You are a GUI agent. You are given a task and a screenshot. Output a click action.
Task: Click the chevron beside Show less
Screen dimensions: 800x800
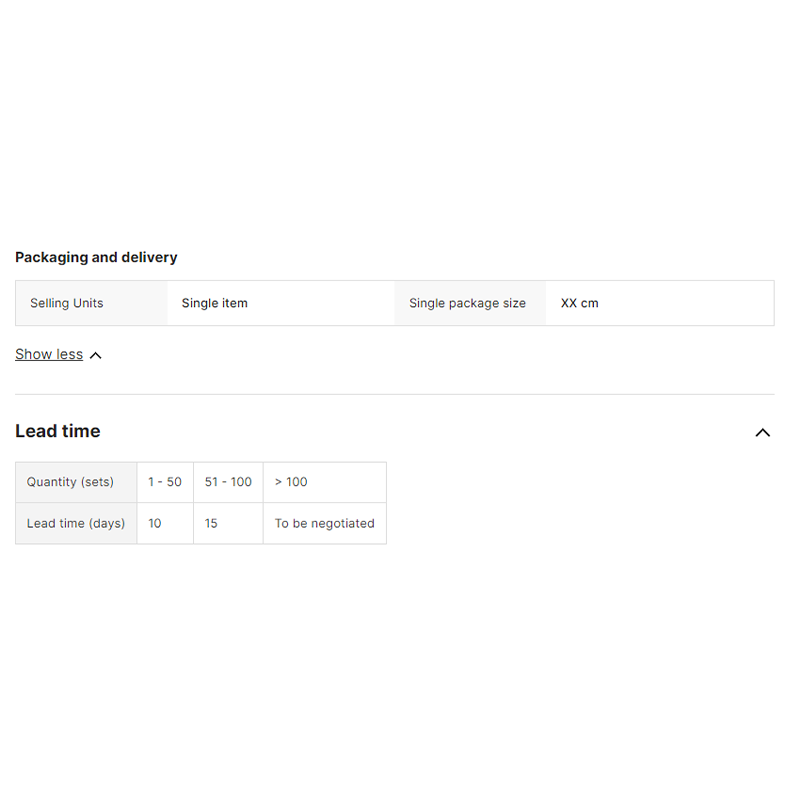click(x=95, y=356)
